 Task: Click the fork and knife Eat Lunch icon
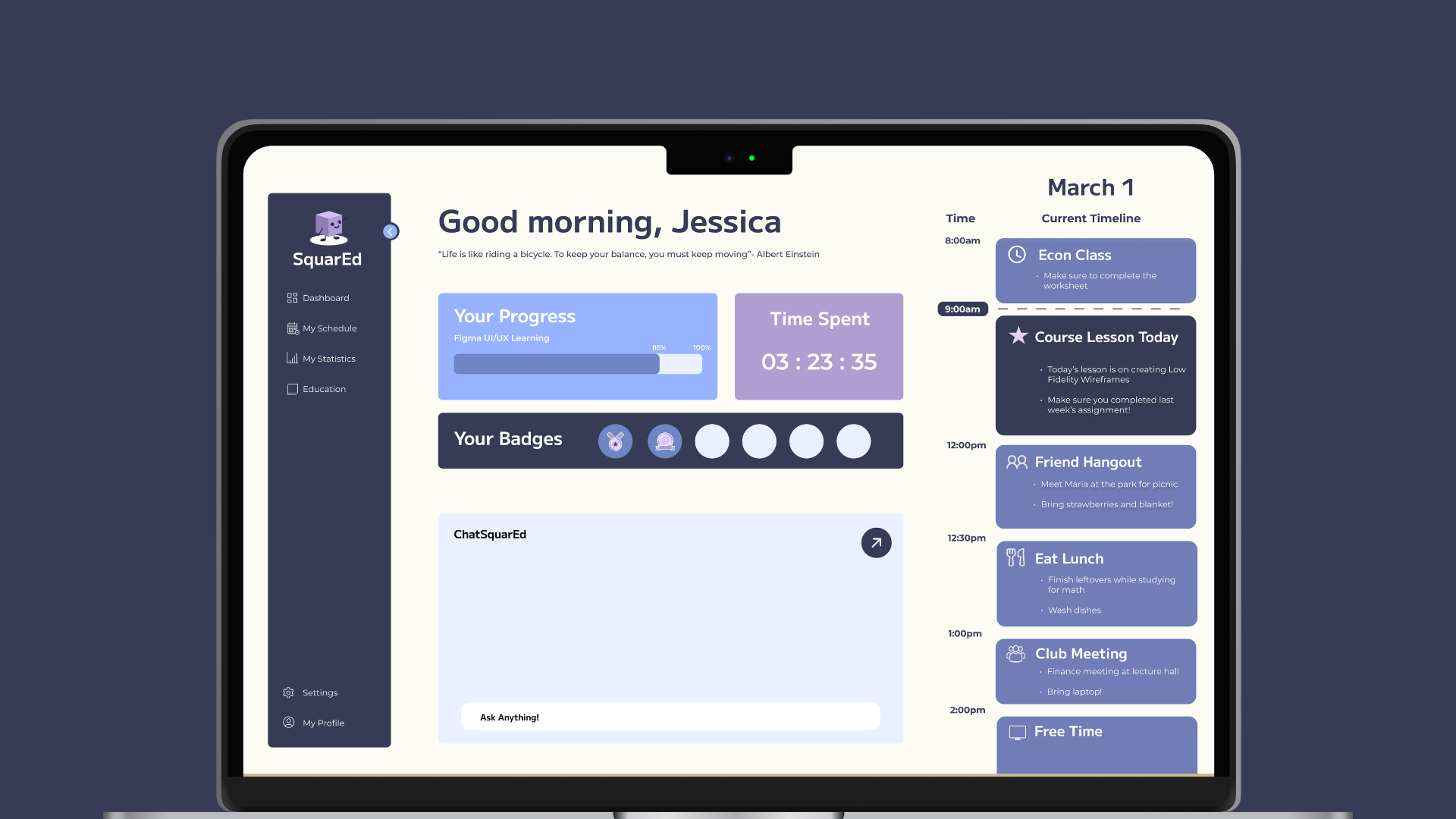point(1015,558)
